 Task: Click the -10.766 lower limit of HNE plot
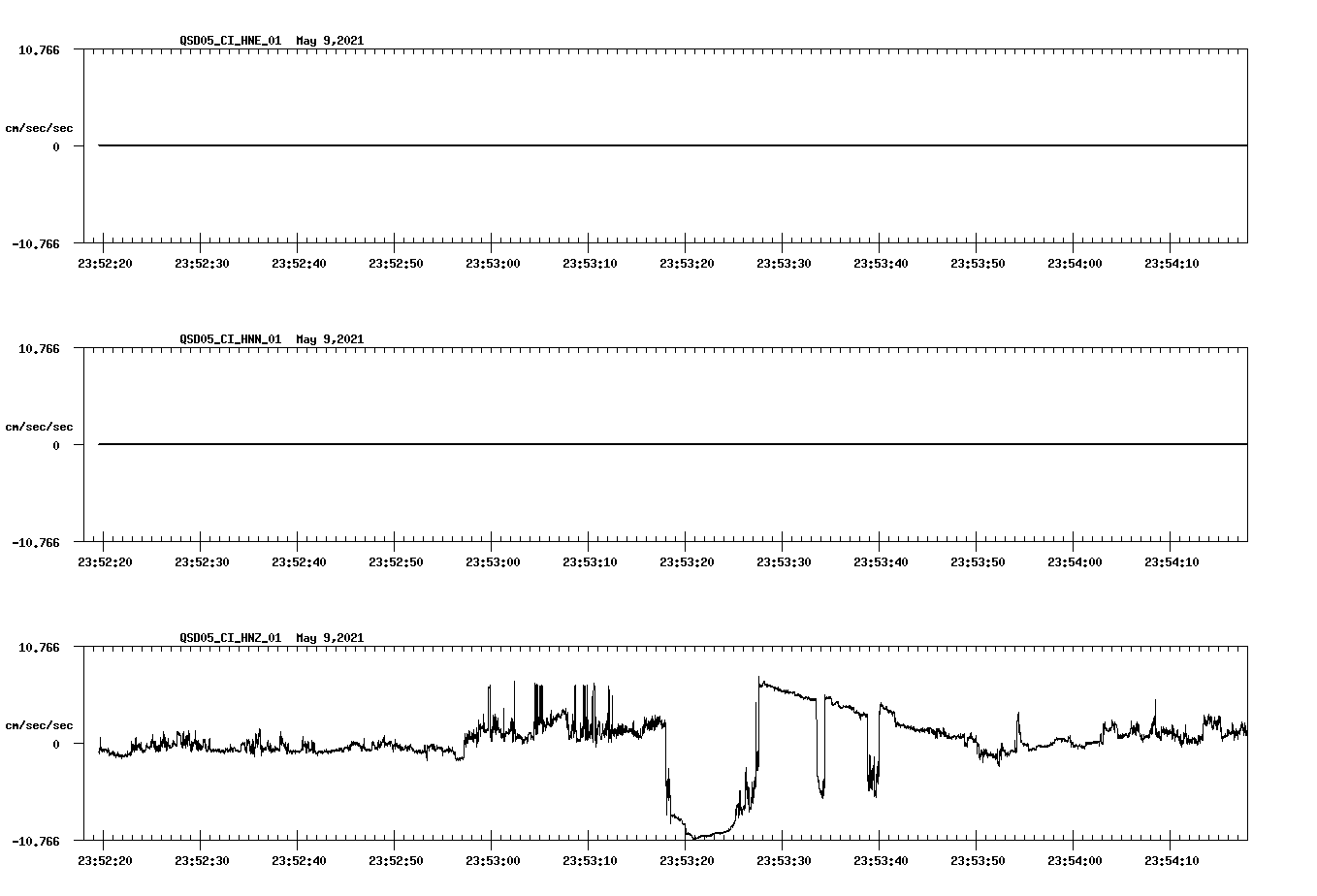[x=36, y=244]
